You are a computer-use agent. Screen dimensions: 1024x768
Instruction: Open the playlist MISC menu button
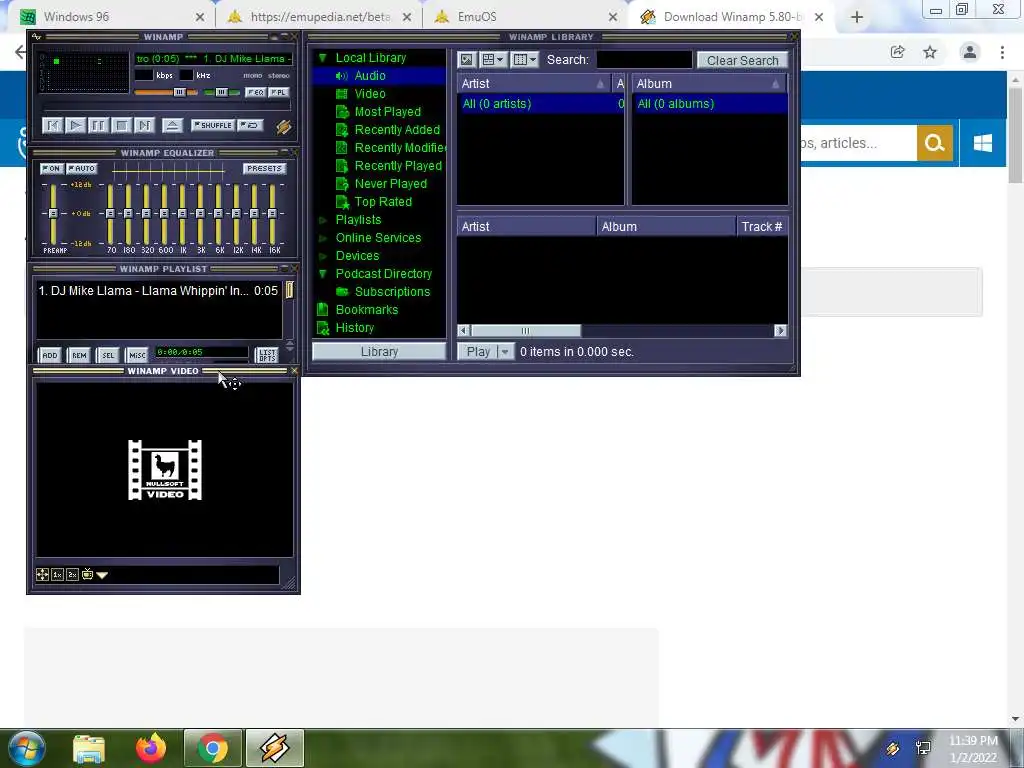(137, 355)
